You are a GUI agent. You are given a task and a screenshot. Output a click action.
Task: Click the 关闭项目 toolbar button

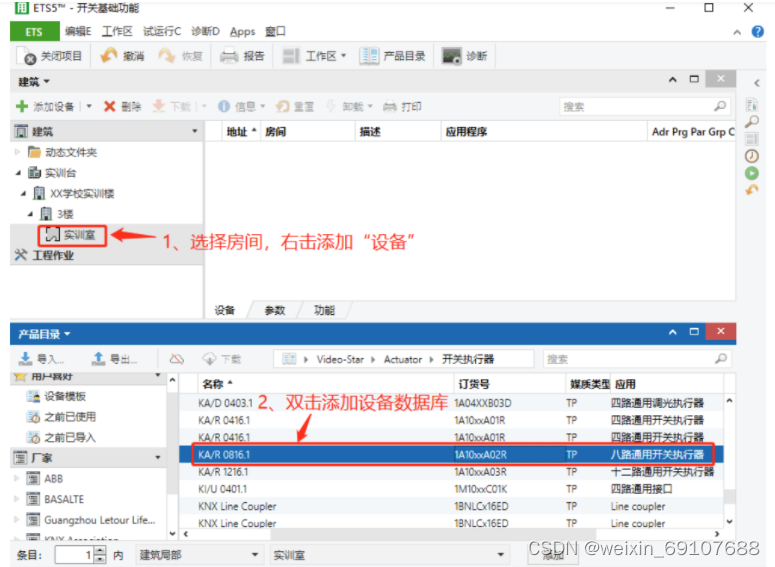pyautogui.click(x=49, y=56)
